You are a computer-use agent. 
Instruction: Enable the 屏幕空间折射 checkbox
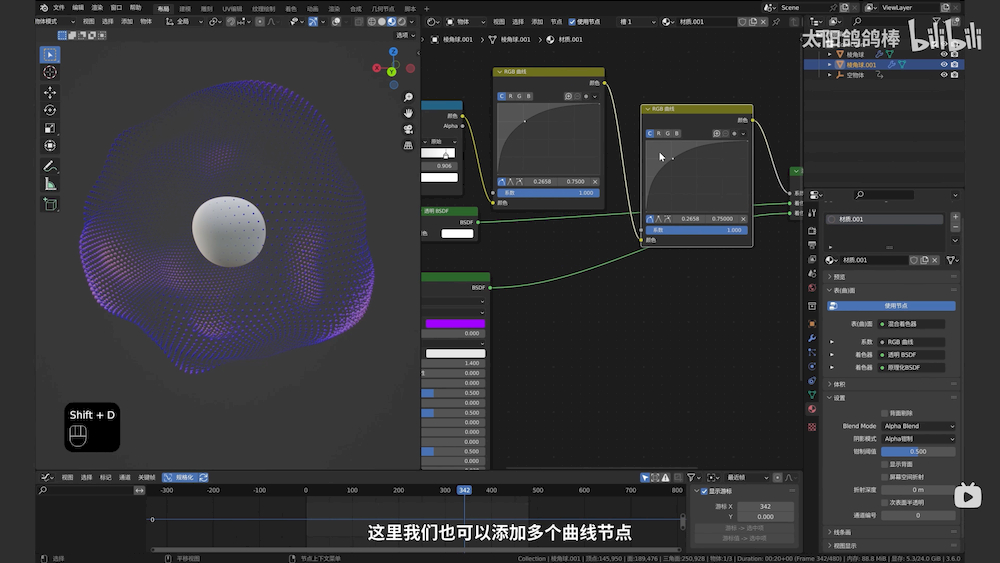coord(885,477)
